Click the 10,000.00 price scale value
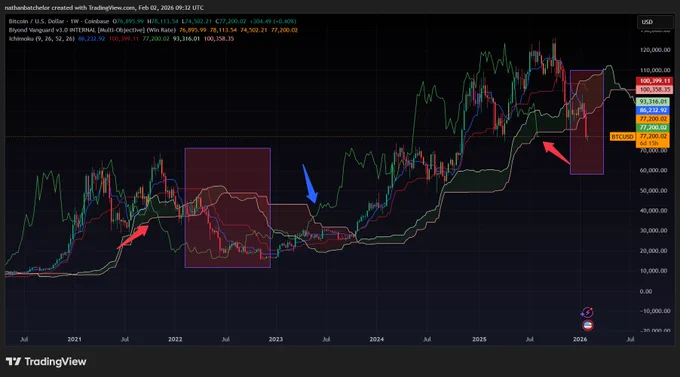Screen dimensions: 680x377 click(x=654, y=271)
